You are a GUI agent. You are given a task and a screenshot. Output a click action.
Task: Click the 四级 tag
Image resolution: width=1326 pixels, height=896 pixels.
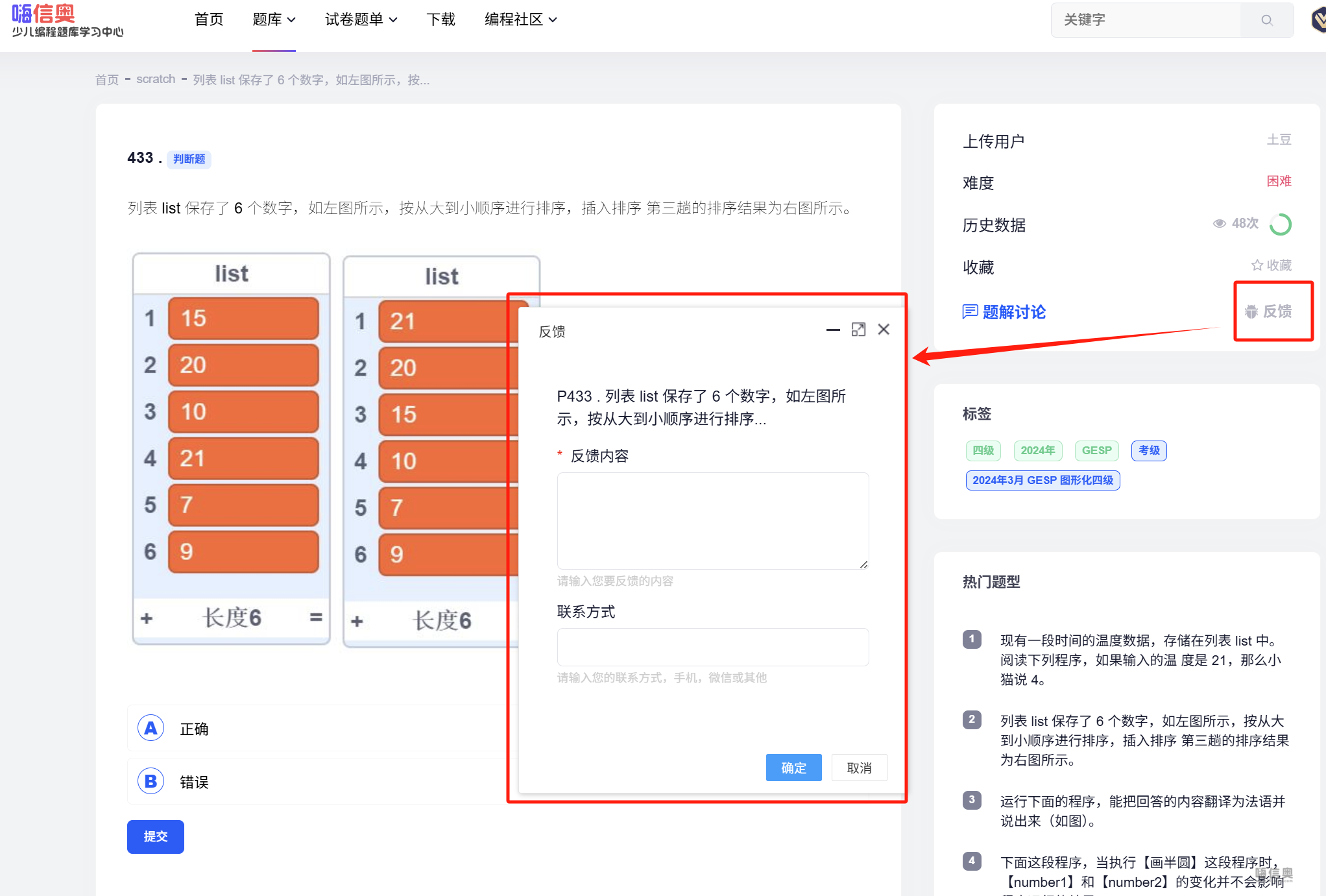pos(983,450)
